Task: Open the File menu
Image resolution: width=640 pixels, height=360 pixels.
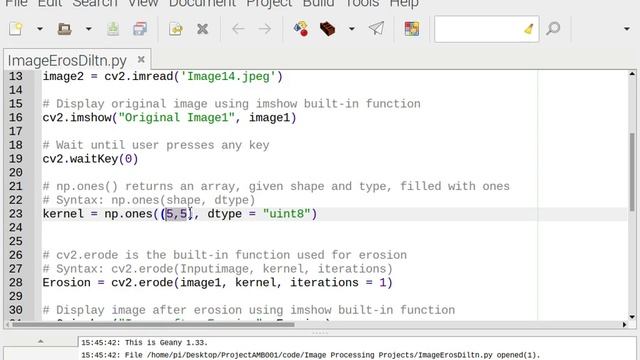Action: coord(16,3)
